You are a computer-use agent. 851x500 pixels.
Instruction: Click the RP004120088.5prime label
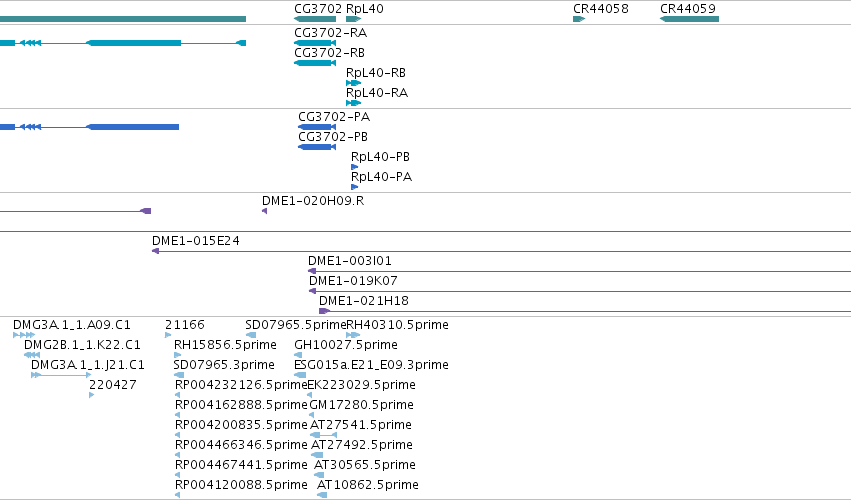tap(242, 485)
